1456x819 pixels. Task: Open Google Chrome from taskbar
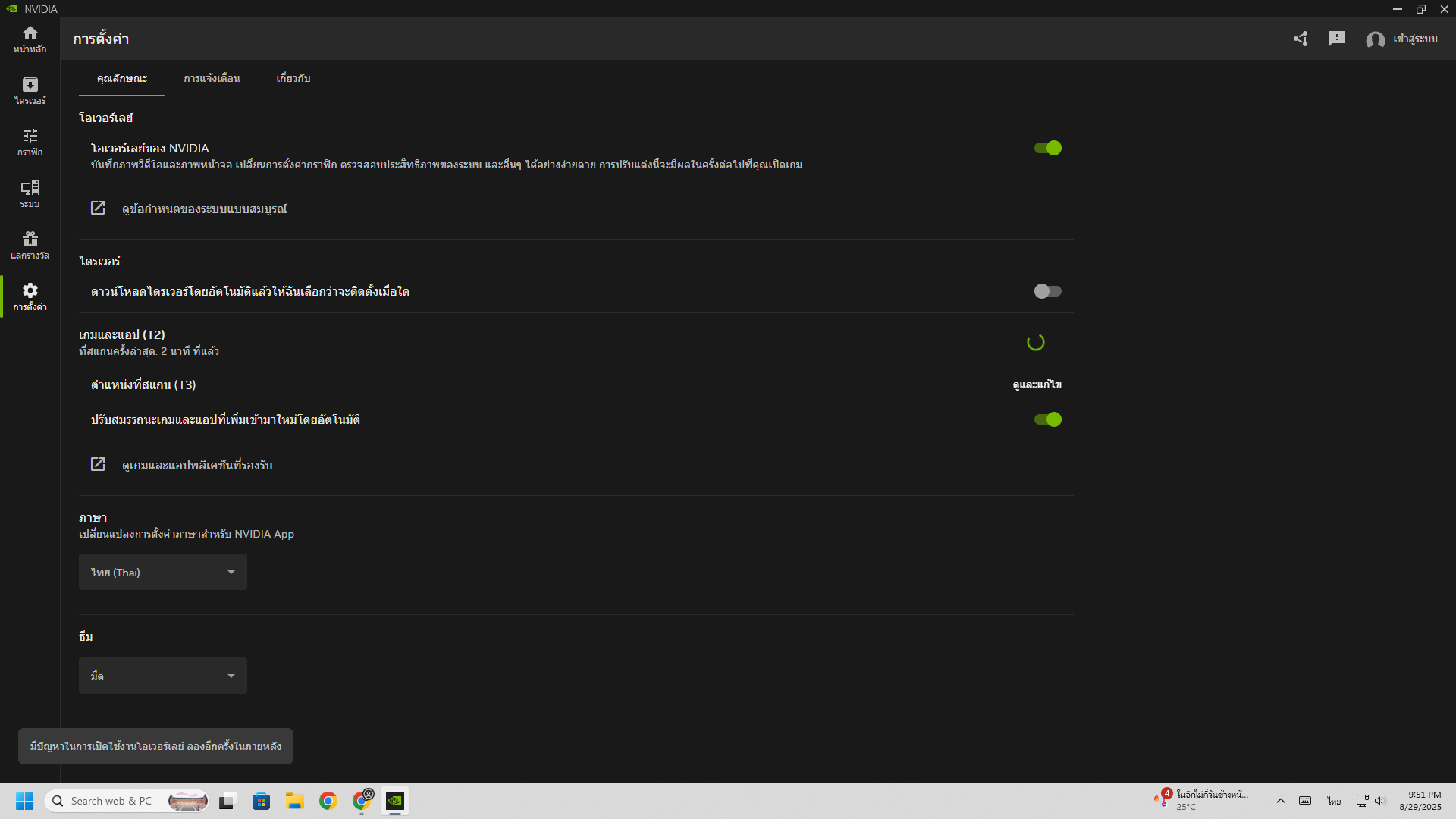328,801
